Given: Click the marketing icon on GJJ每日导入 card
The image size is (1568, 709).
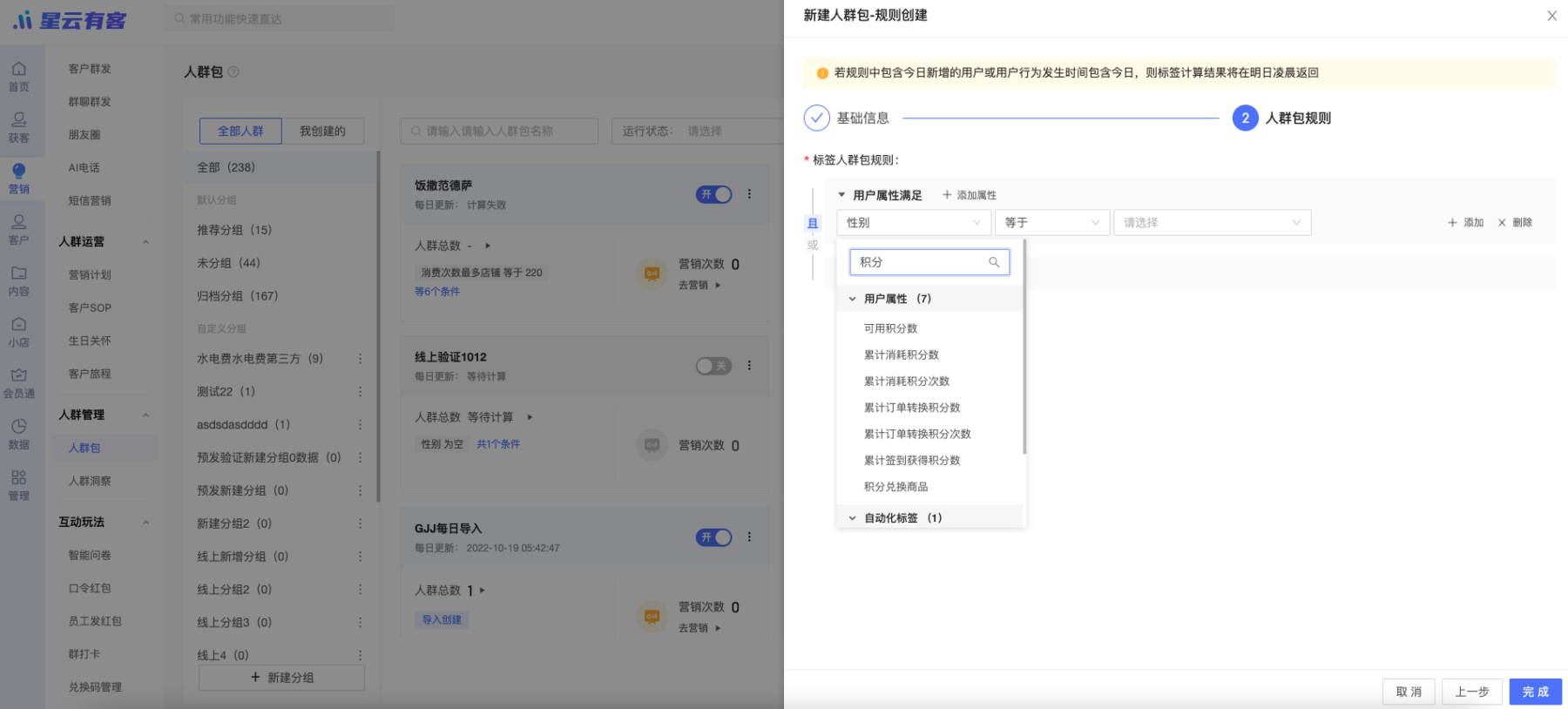Looking at the screenshot, I should 652,617.
